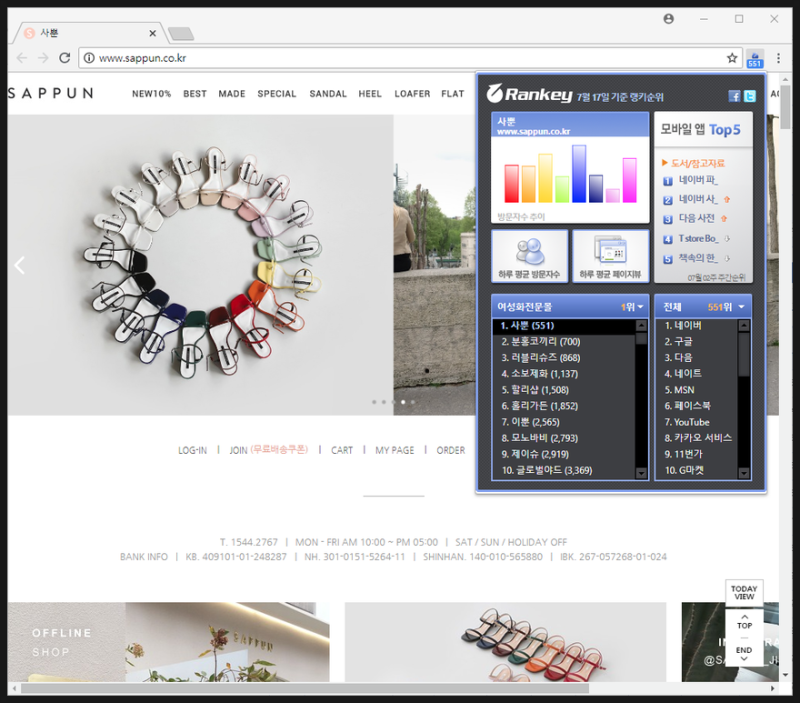
Task: Open the LOAFER menu
Action: (412, 94)
